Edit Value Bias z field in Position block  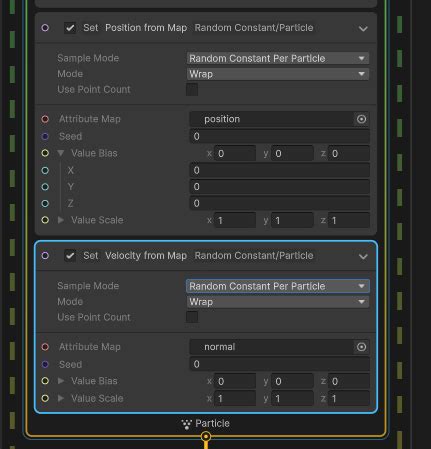tap(349, 153)
